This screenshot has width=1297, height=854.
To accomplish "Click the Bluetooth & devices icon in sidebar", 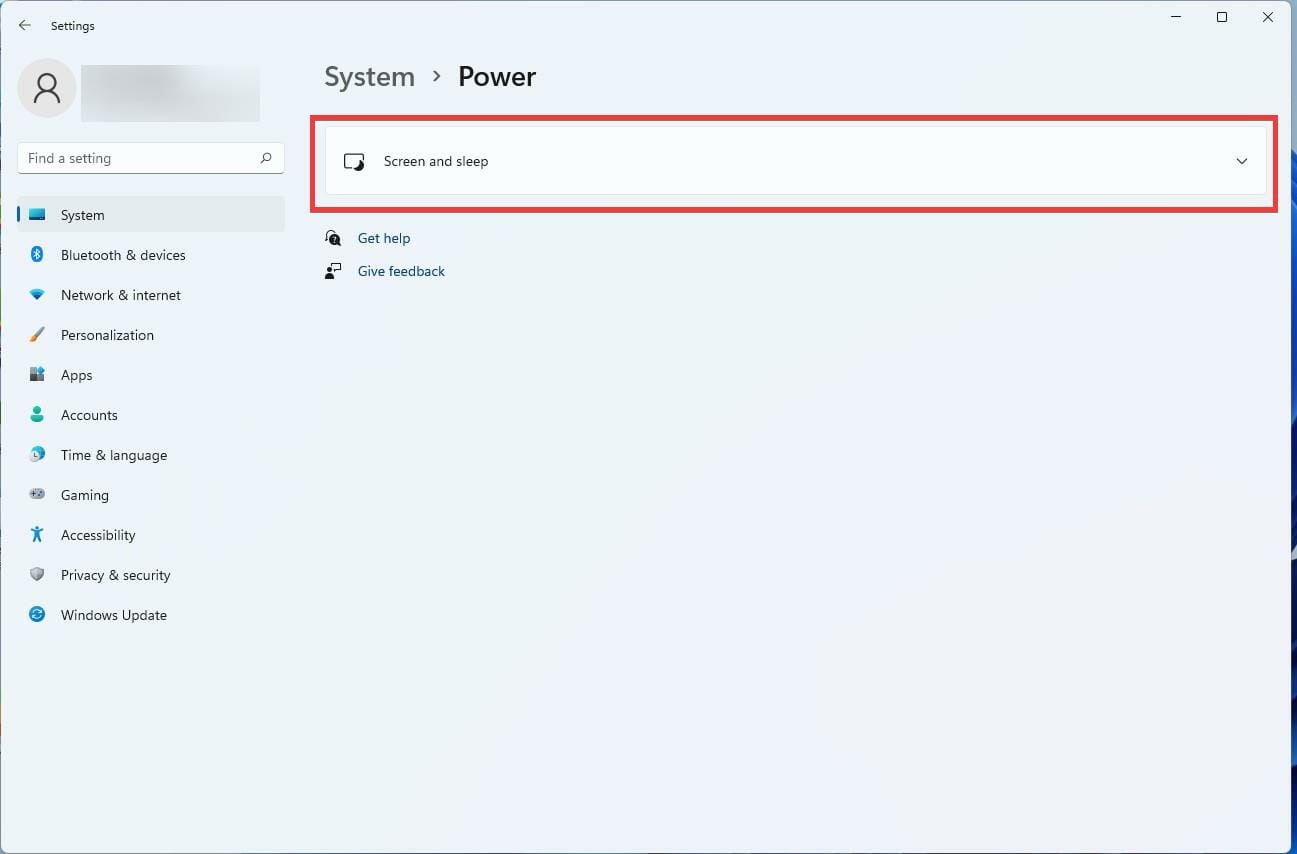I will pyautogui.click(x=37, y=255).
